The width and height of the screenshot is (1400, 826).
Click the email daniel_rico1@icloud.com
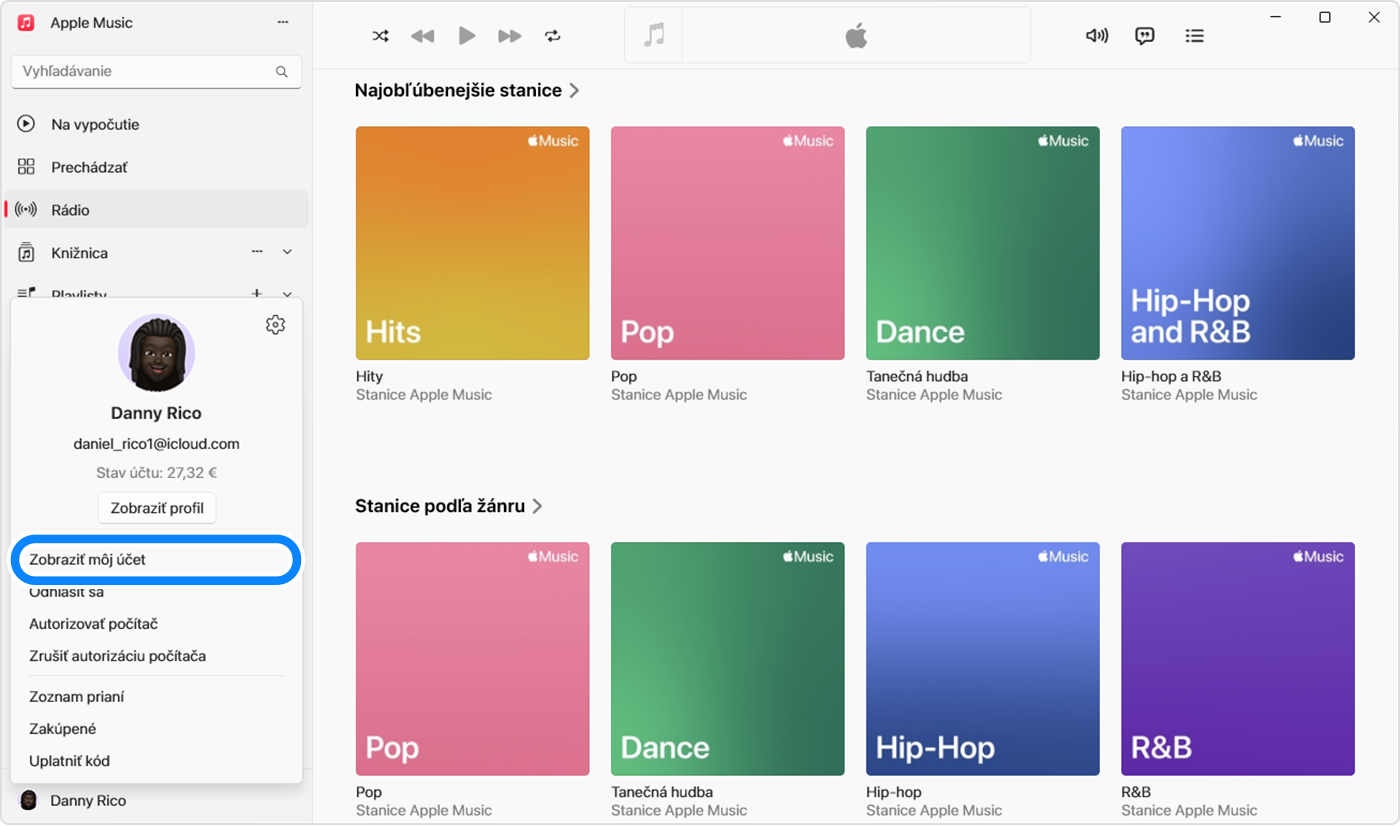156,444
